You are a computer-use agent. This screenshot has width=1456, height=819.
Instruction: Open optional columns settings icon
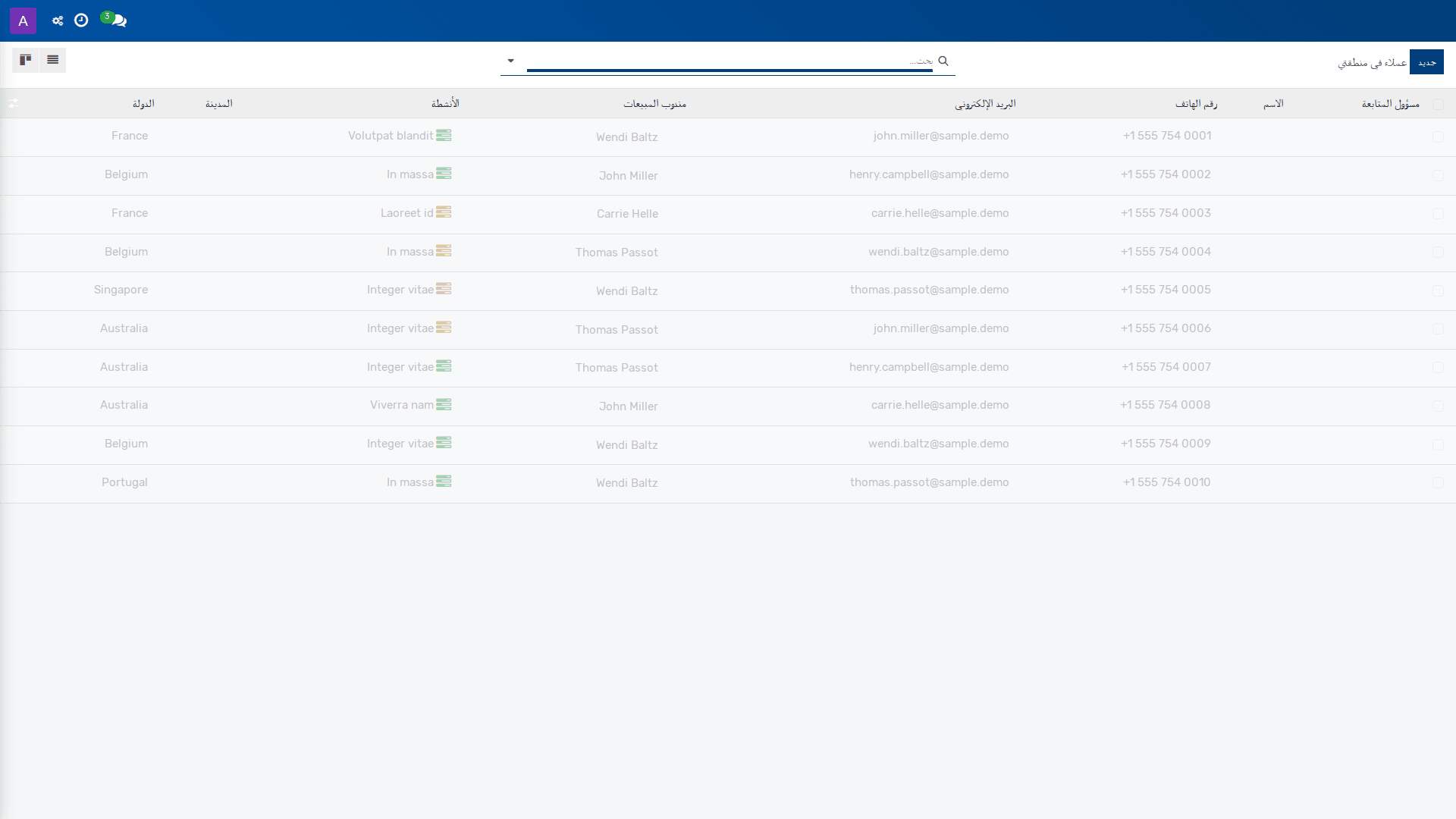point(13,103)
